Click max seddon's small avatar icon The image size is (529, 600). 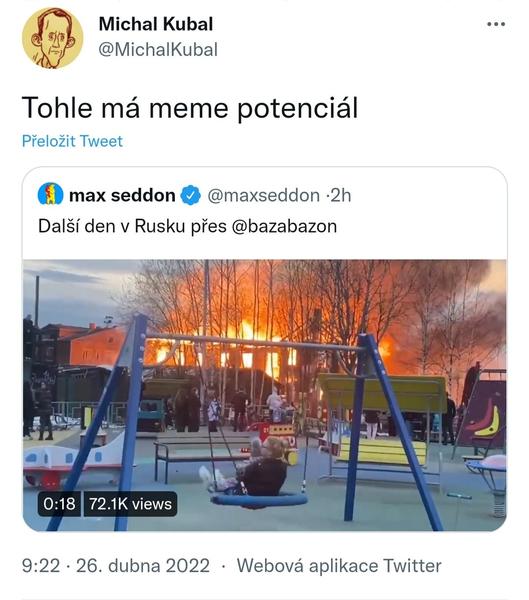(50, 194)
